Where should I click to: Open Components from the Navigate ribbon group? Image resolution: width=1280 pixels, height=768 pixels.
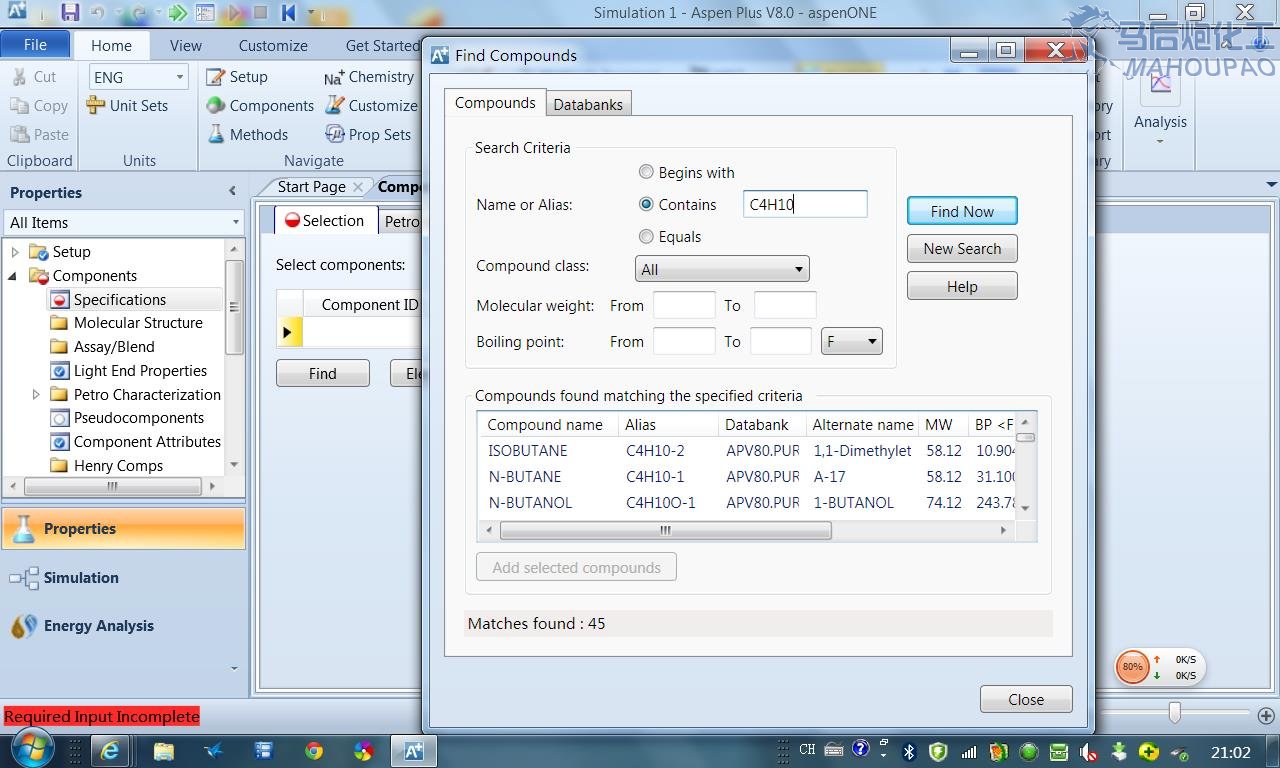[x=259, y=105]
